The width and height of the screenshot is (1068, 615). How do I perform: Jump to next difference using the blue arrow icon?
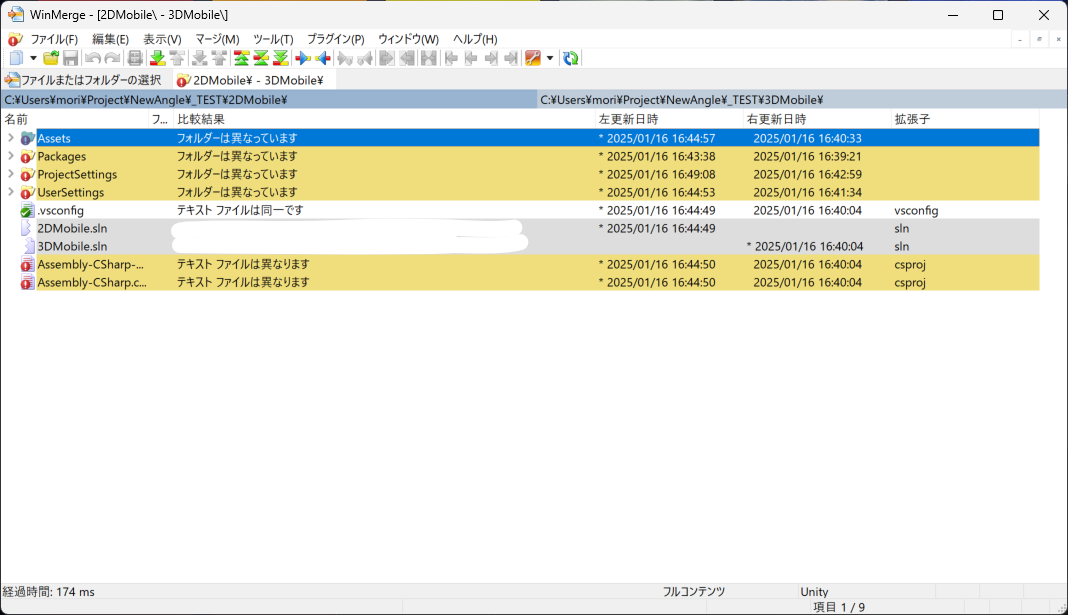(304, 57)
